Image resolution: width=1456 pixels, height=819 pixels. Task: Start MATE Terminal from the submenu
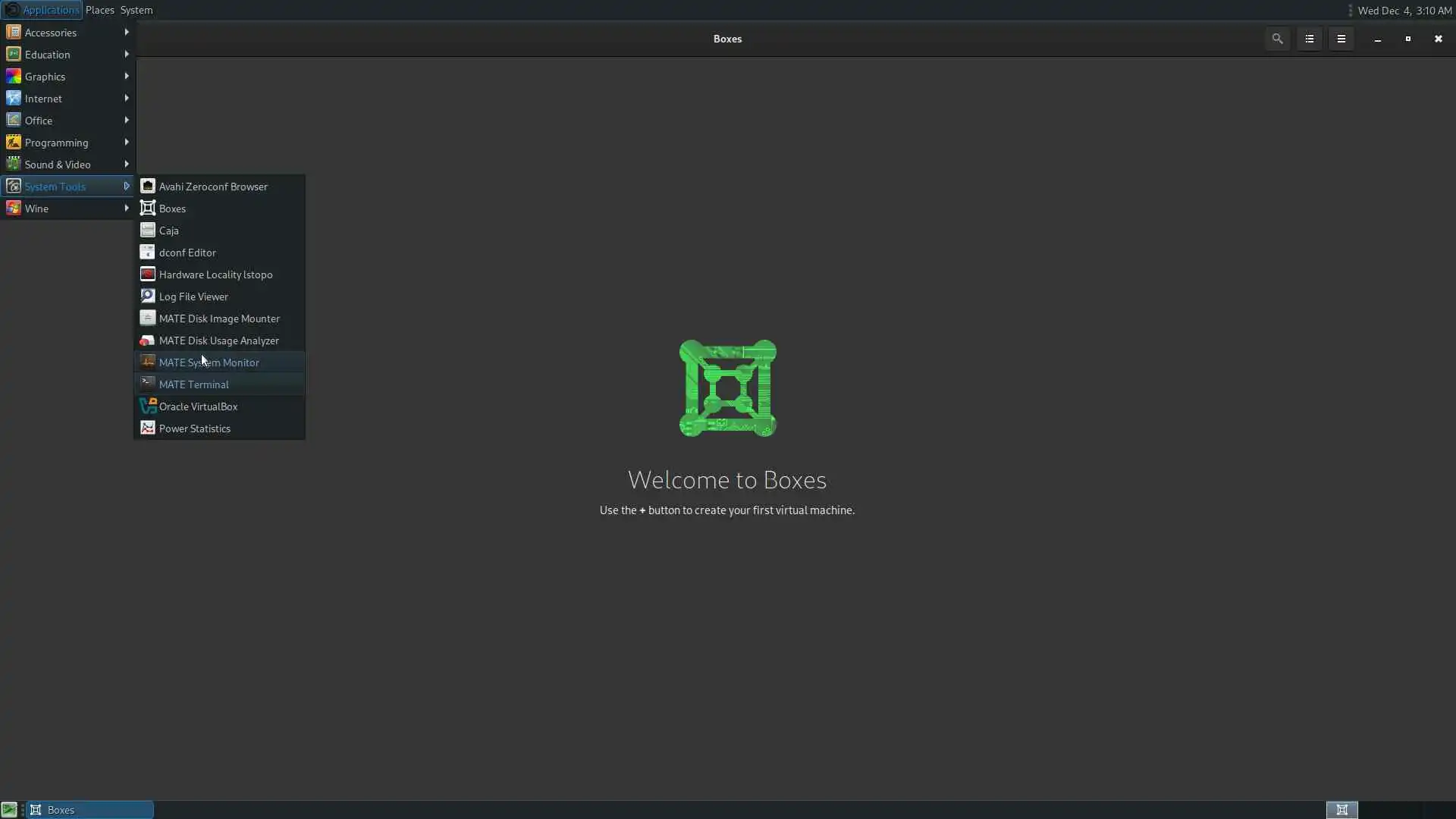pos(193,384)
